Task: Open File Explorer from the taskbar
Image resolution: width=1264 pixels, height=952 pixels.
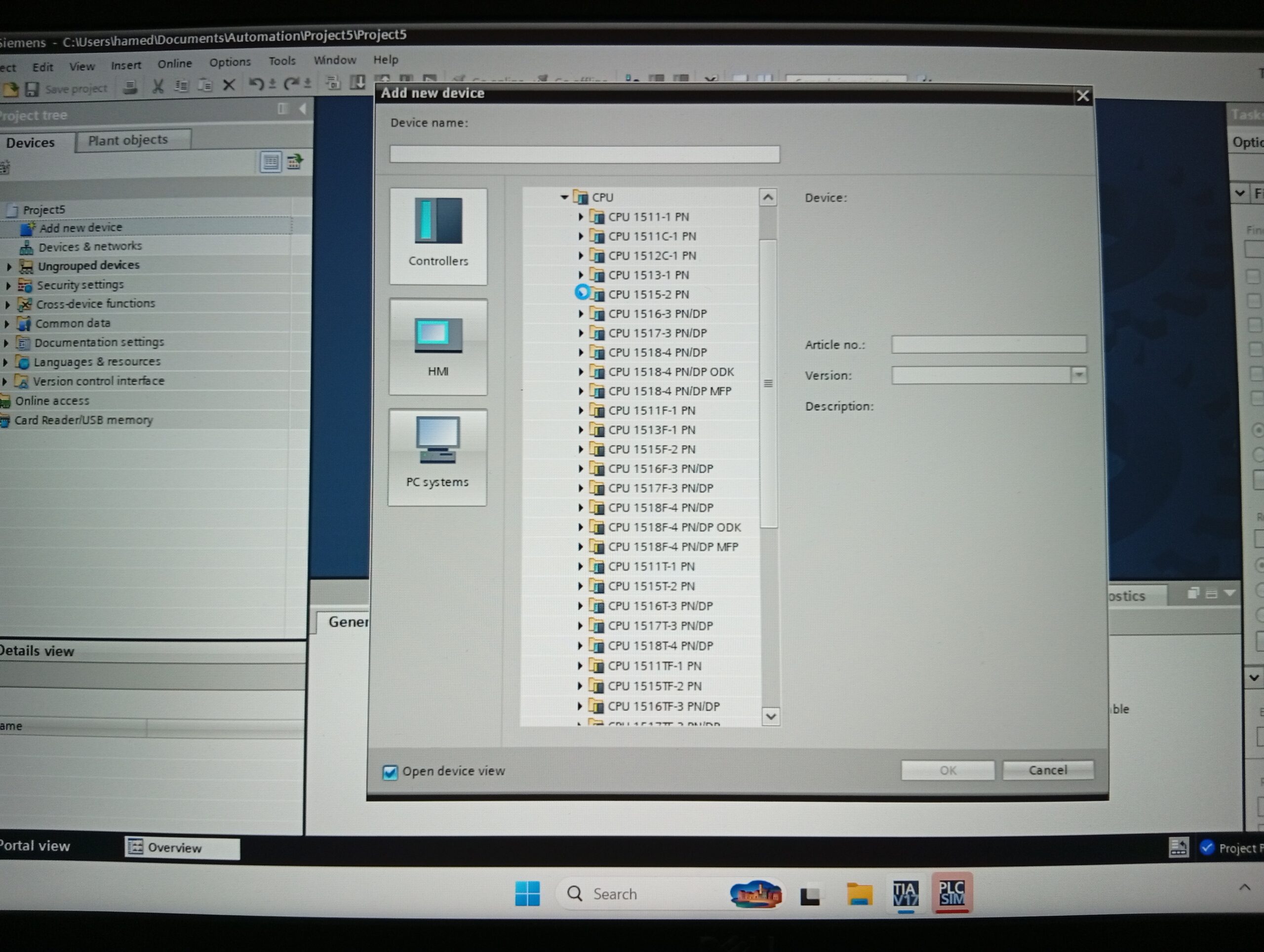Action: pyautogui.click(x=859, y=894)
